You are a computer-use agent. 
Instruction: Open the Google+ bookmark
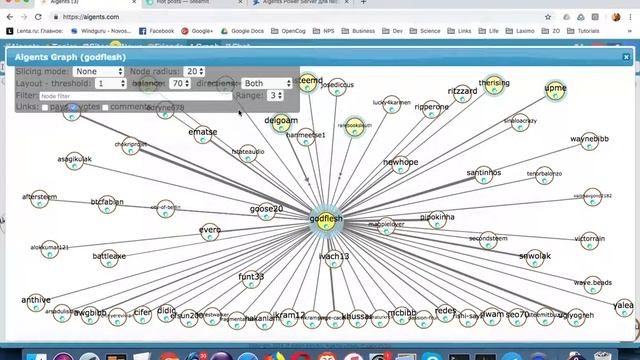click(197, 31)
